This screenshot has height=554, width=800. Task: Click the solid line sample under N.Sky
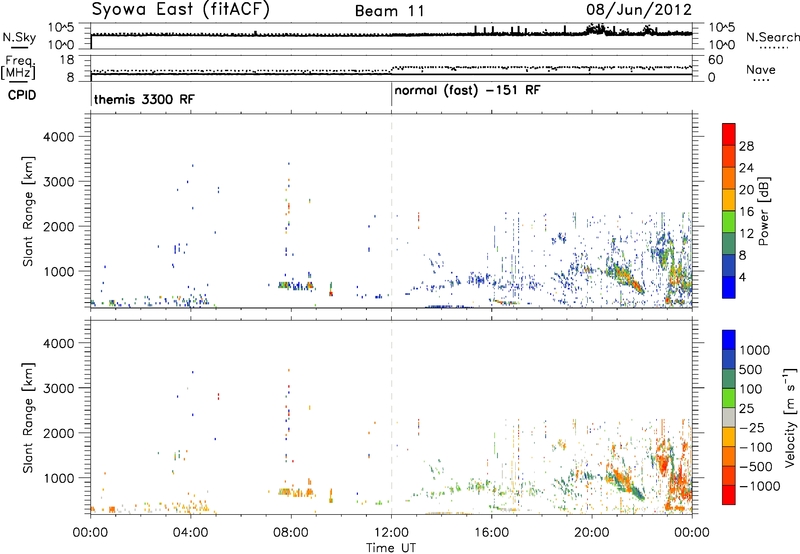[19, 48]
